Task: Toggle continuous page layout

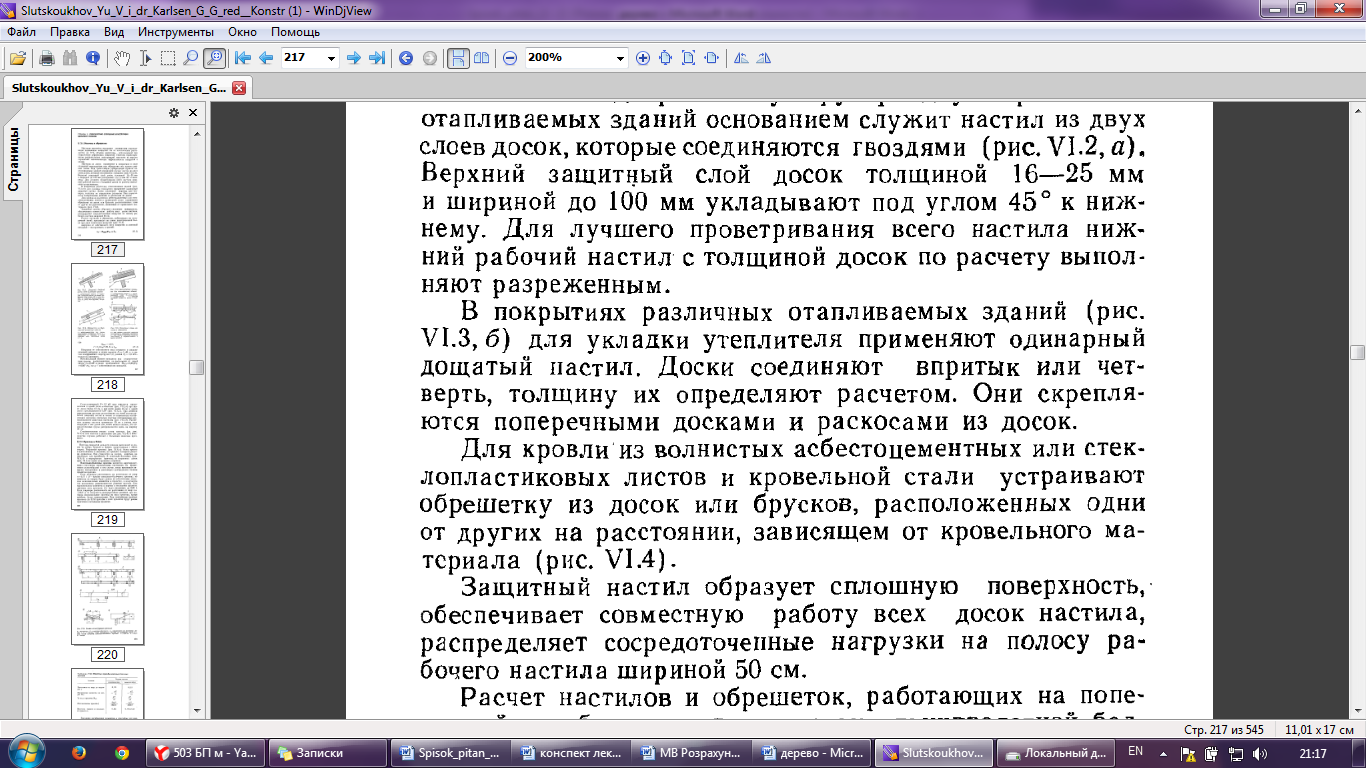Action: point(458,58)
